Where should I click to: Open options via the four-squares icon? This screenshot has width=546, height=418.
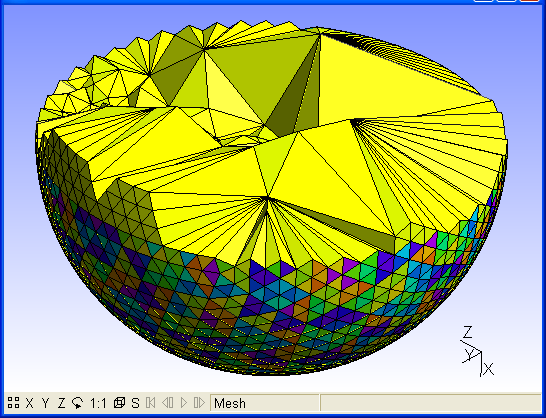(x=13, y=403)
